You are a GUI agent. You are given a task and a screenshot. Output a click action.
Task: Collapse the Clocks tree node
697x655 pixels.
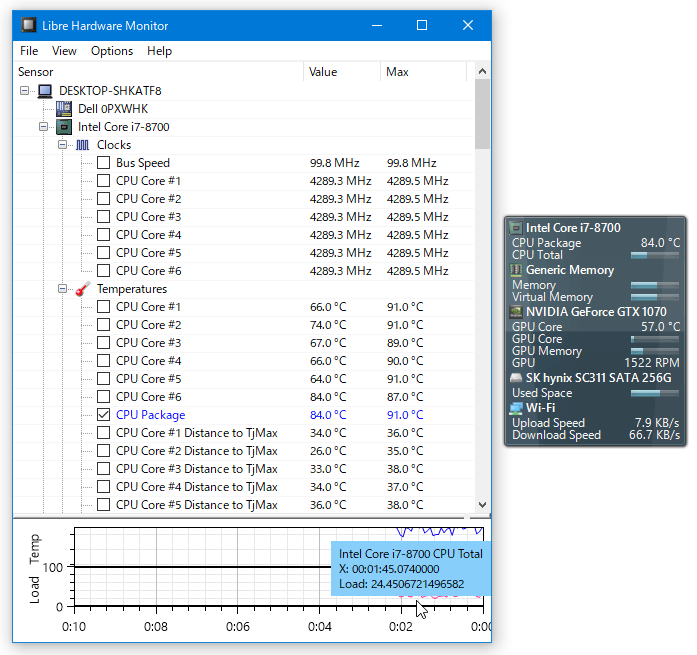[62, 145]
